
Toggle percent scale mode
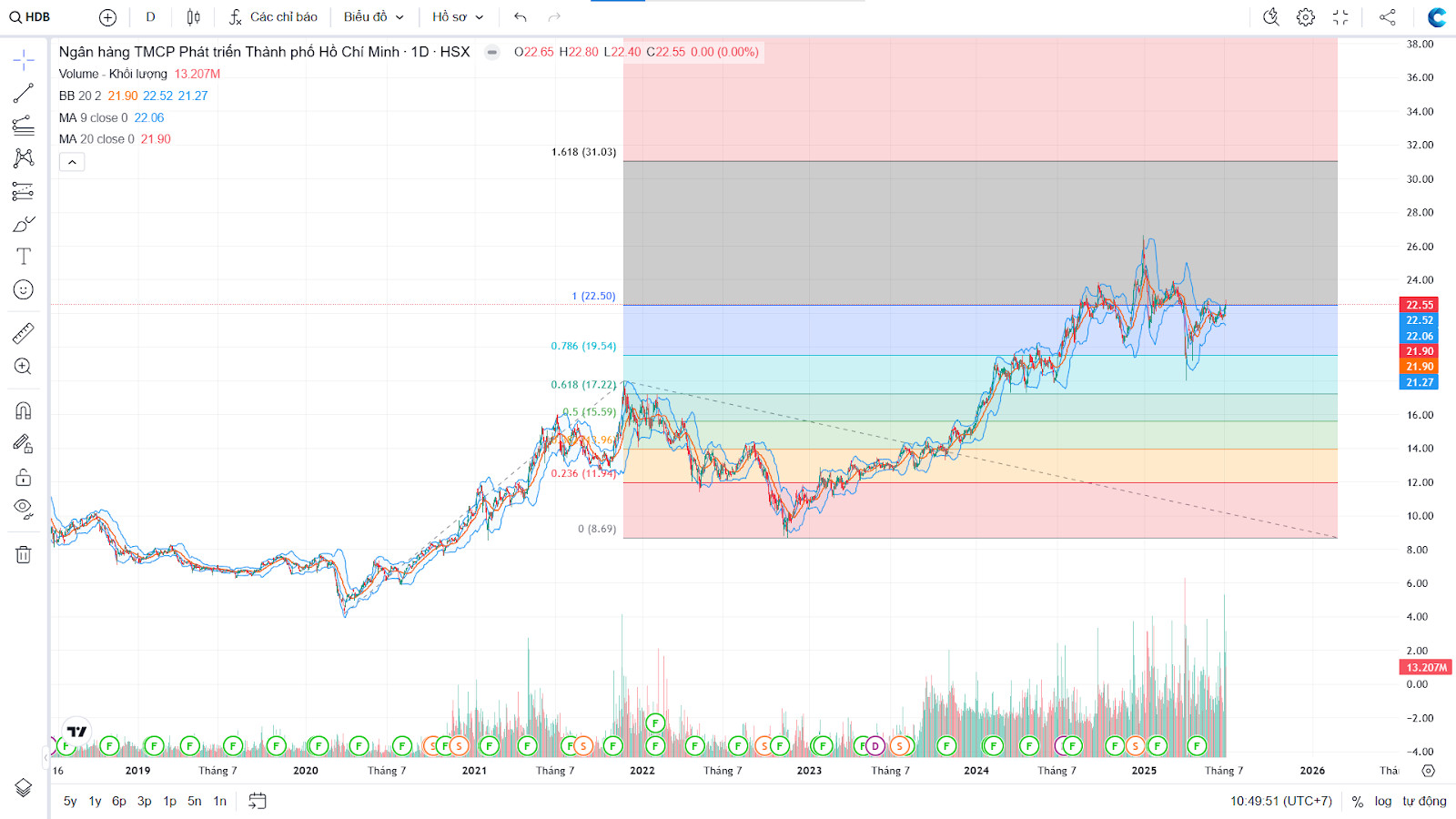[1358, 801]
